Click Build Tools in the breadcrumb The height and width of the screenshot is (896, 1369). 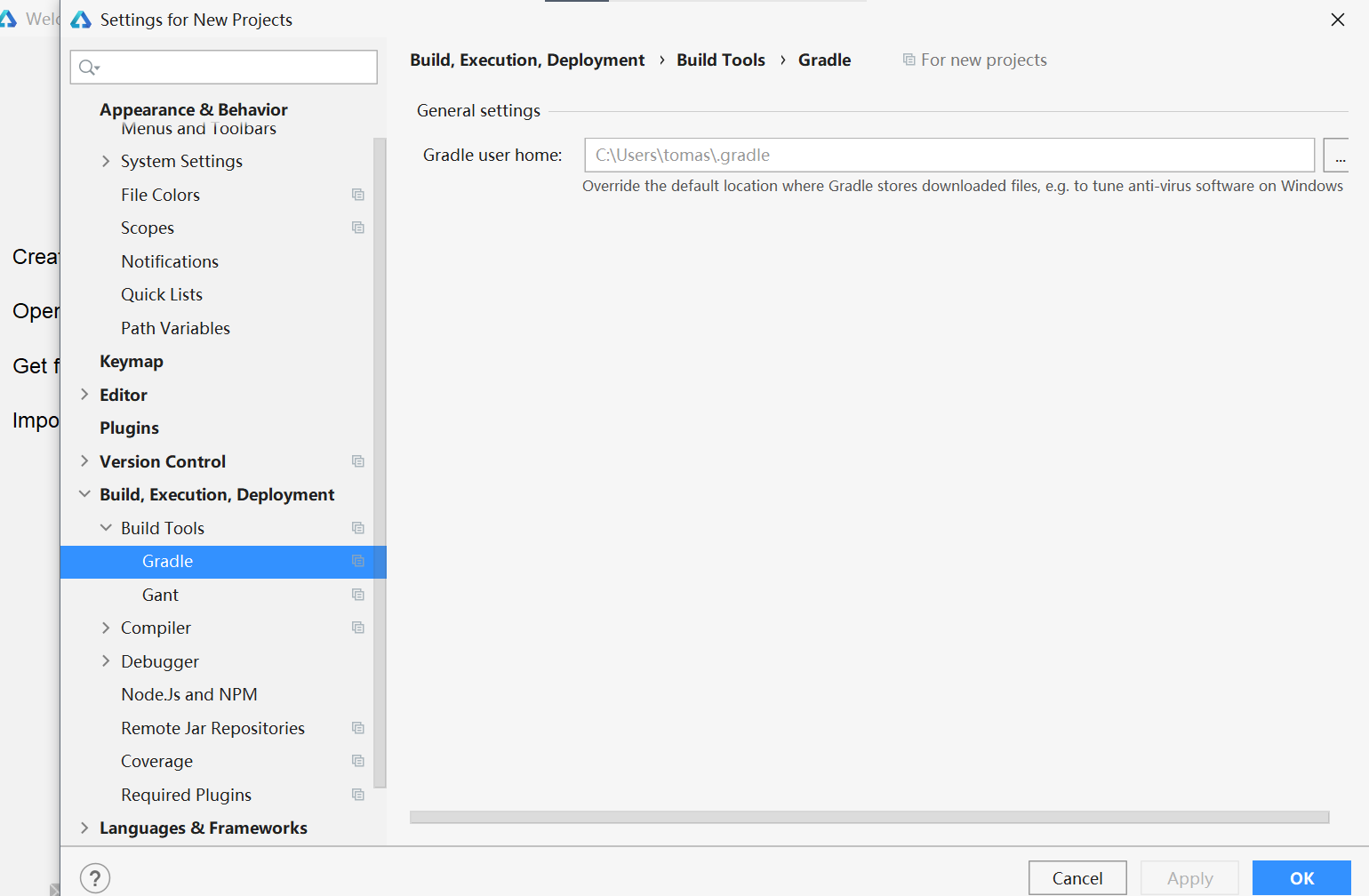tap(721, 60)
